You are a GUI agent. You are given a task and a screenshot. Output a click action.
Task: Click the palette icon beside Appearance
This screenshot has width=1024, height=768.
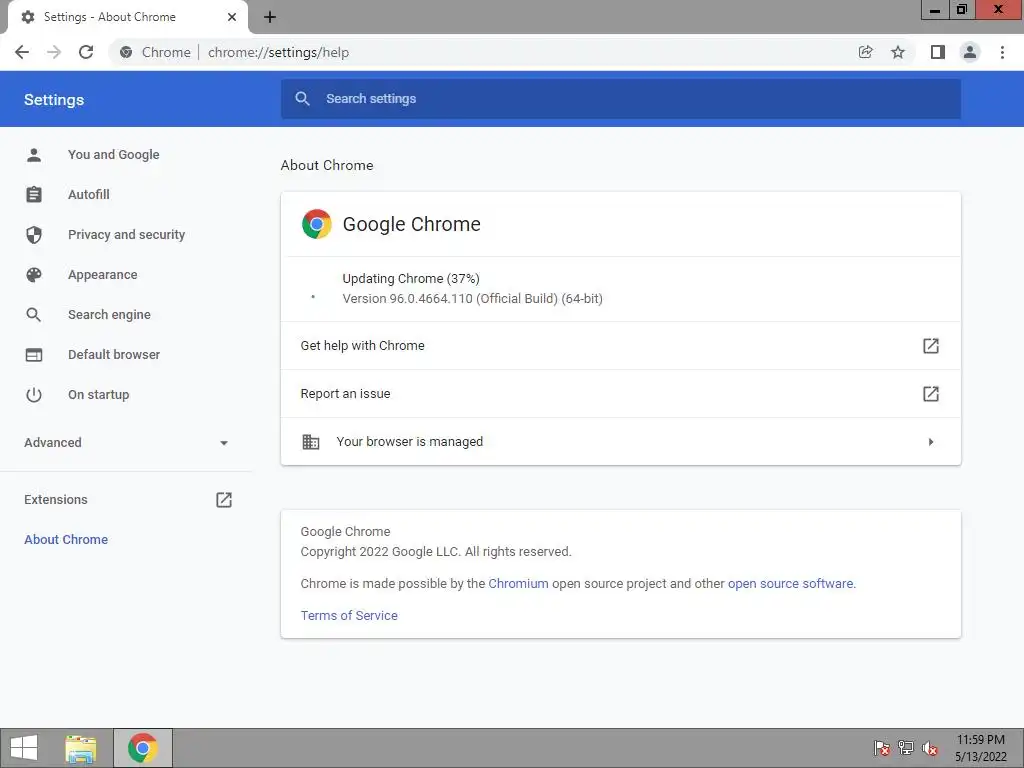click(x=34, y=275)
